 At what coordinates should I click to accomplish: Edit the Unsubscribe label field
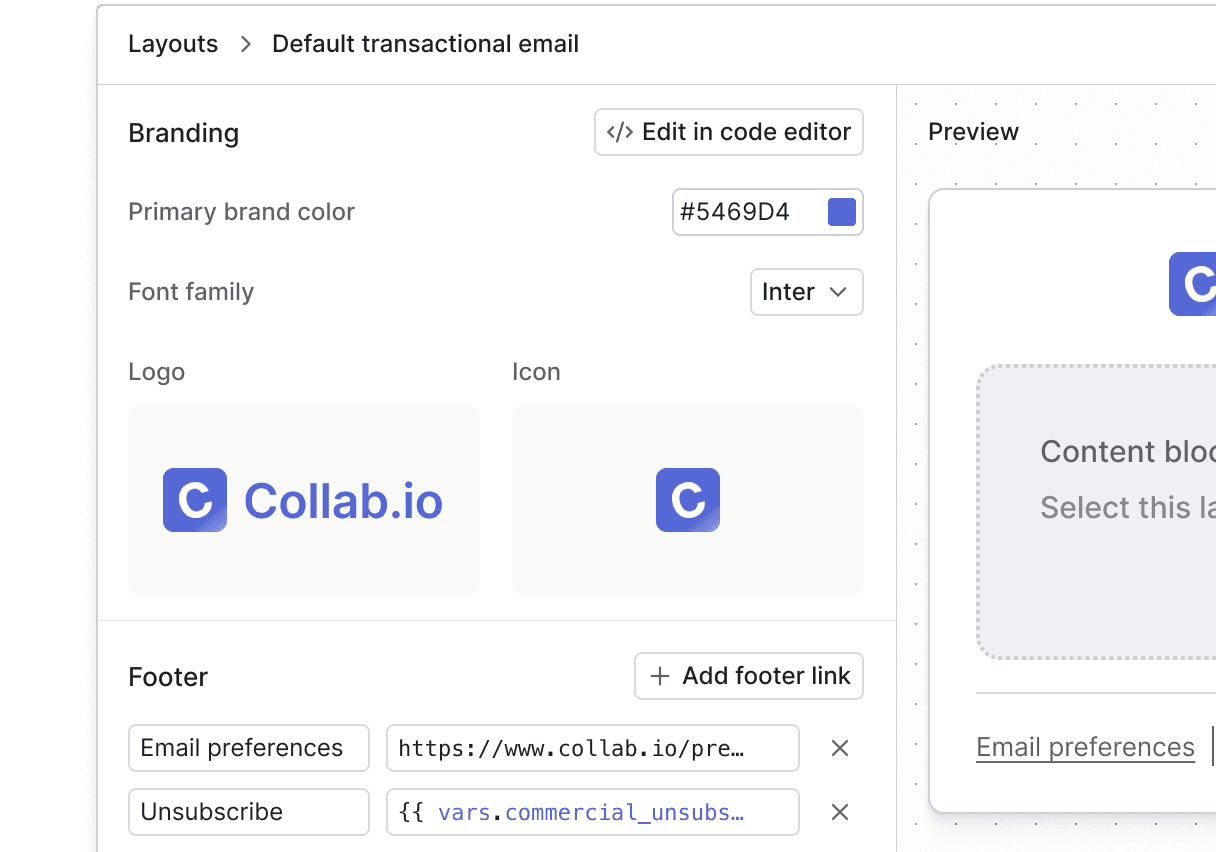click(248, 812)
